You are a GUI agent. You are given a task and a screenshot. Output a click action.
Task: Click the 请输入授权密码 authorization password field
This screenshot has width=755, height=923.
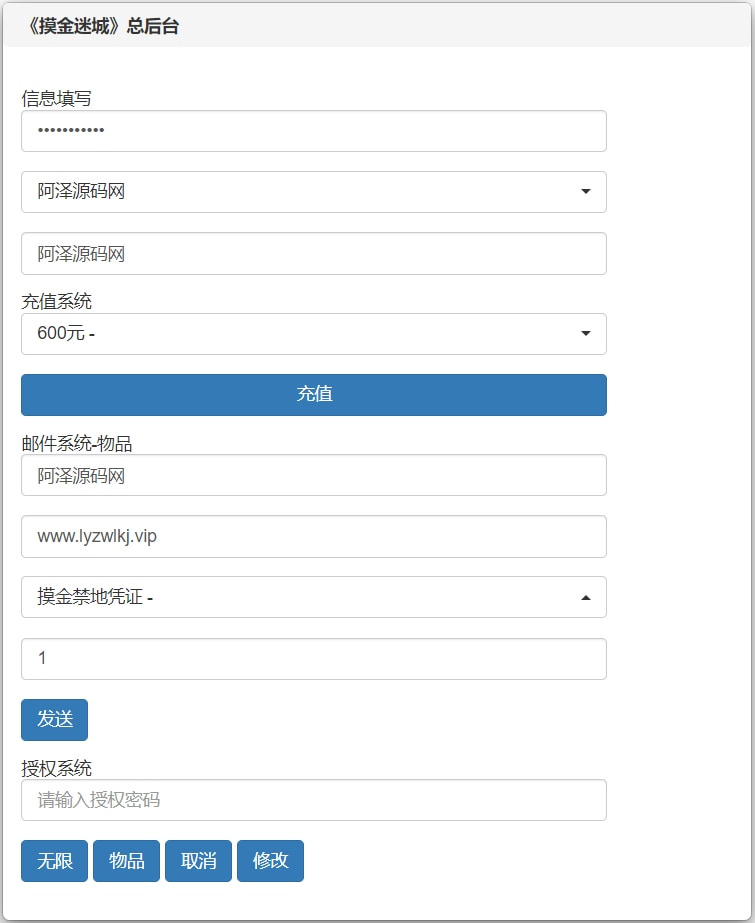tap(313, 800)
